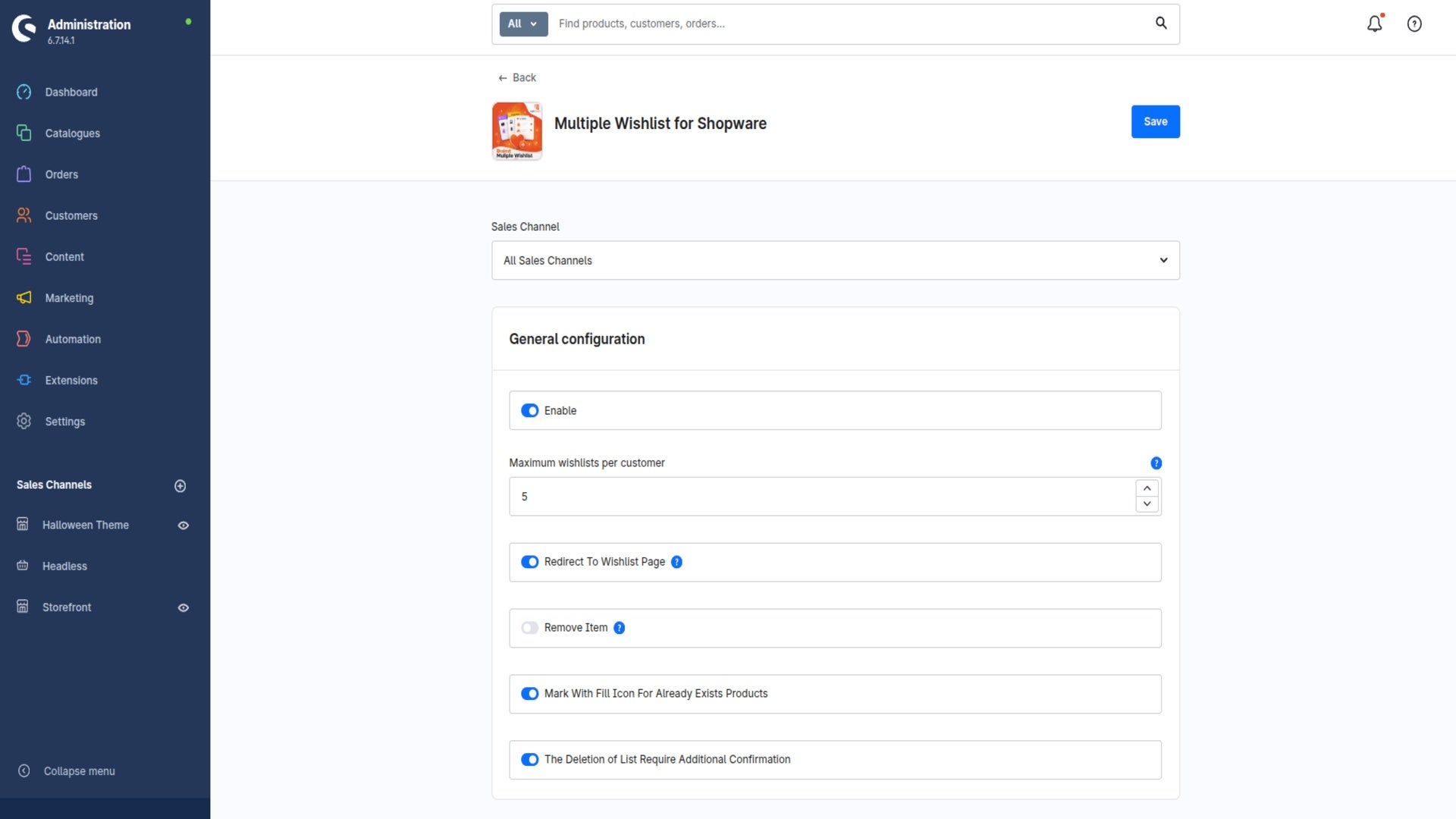This screenshot has height=819, width=1456.
Task: Focus the Maximum wishlists number field
Action: point(822,497)
